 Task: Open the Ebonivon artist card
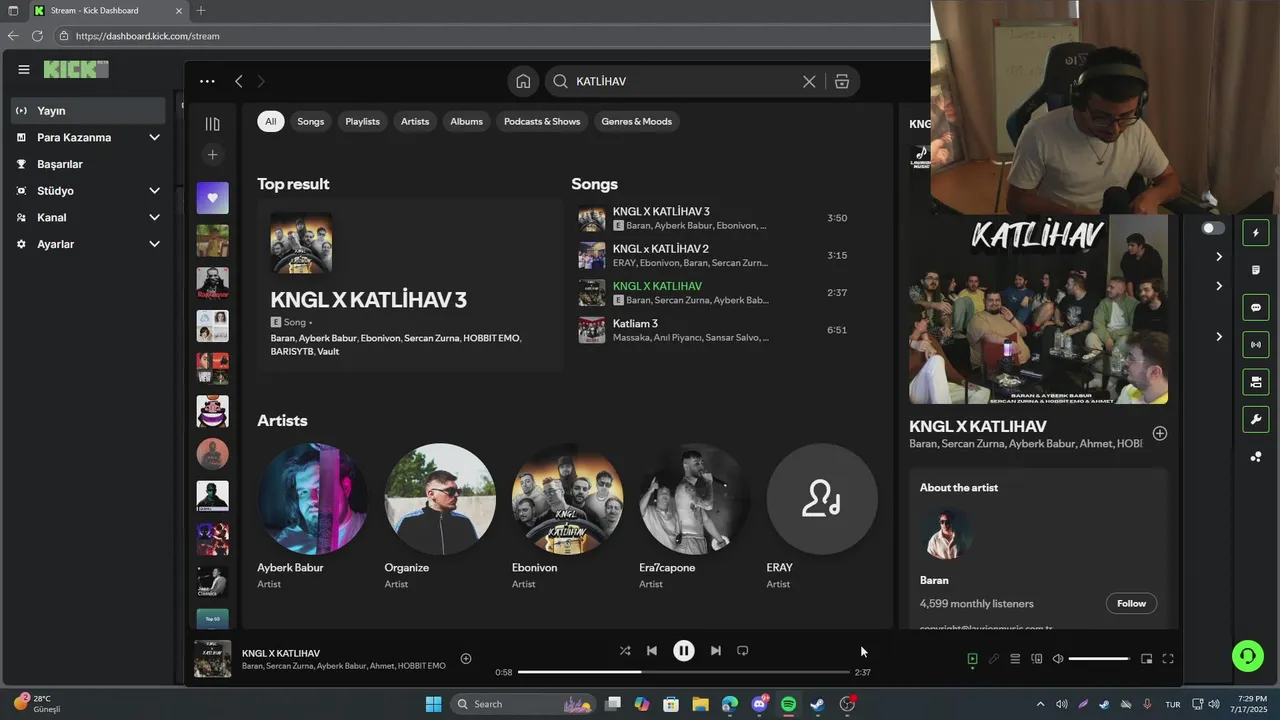[x=567, y=517]
